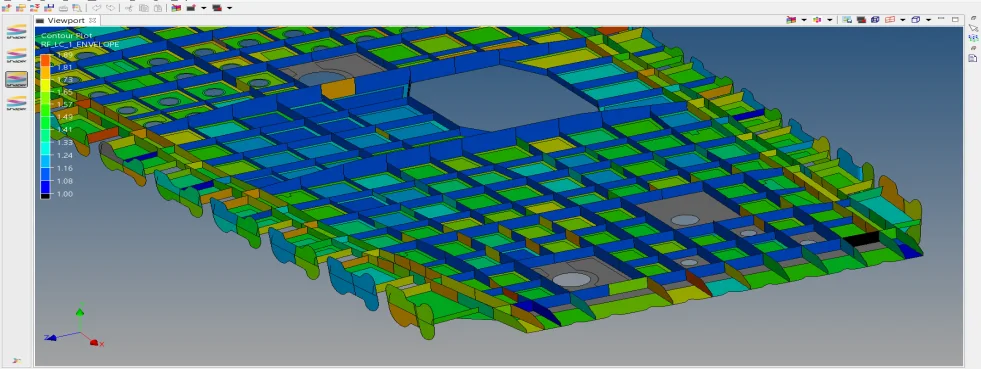Click the dark monitor icon with red corner, top-left toolbar
Viewport: 981px width, 369px height.
217,8
